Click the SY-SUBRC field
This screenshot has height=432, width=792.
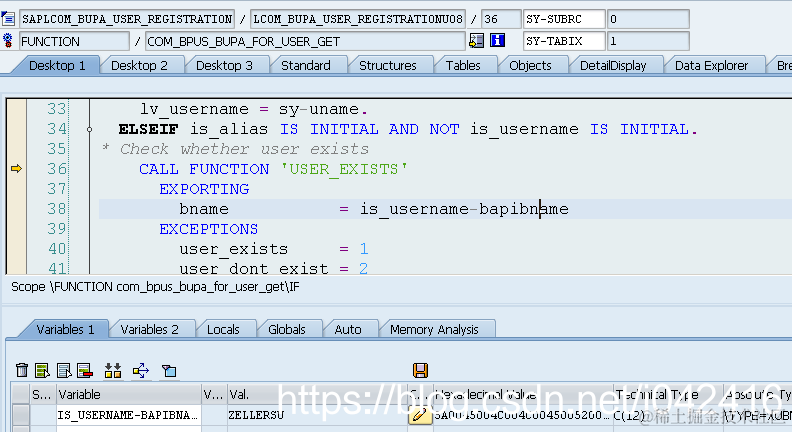[x=564, y=19]
